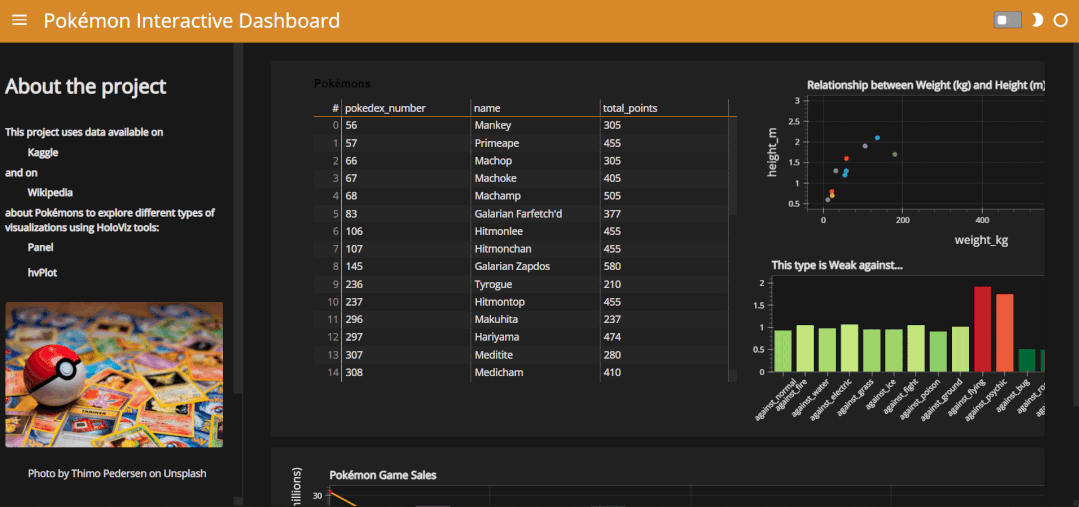Click the 'This type is Weak against...' title
Viewport: 1079px width, 507px height.
(x=837, y=265)
